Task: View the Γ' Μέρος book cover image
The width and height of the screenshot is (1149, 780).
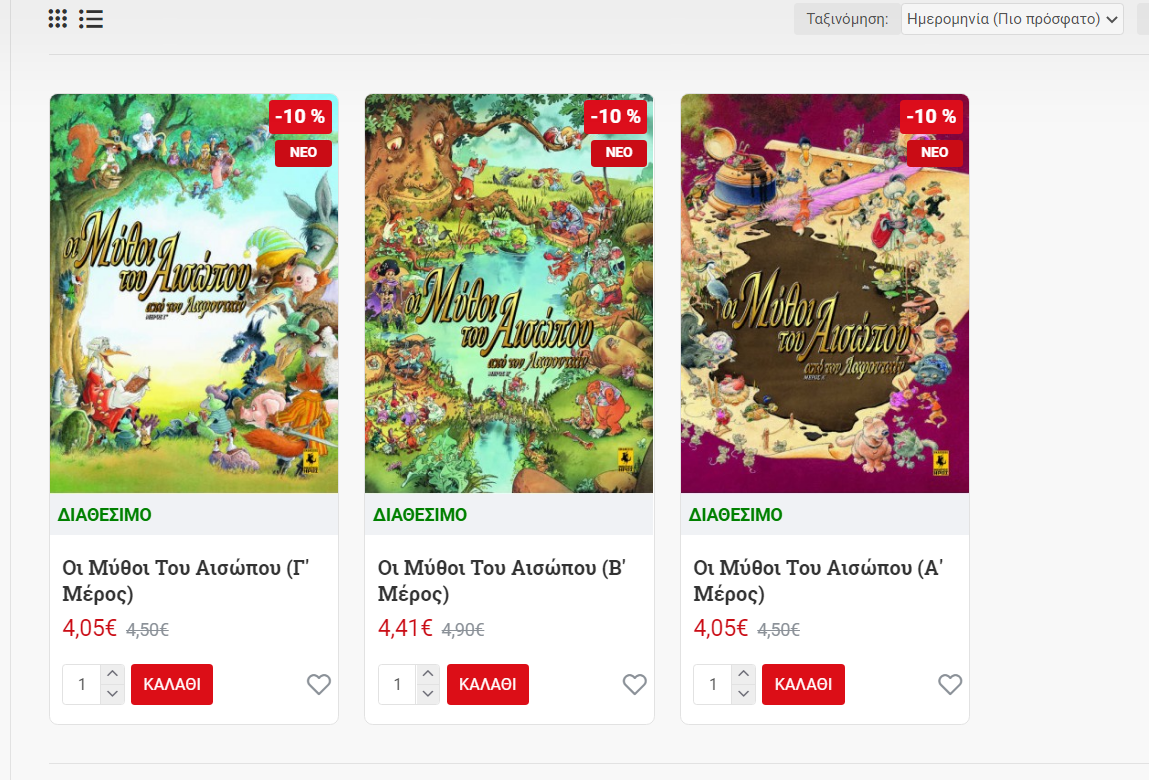Action: pyautogui.click(x=193, y=293)
